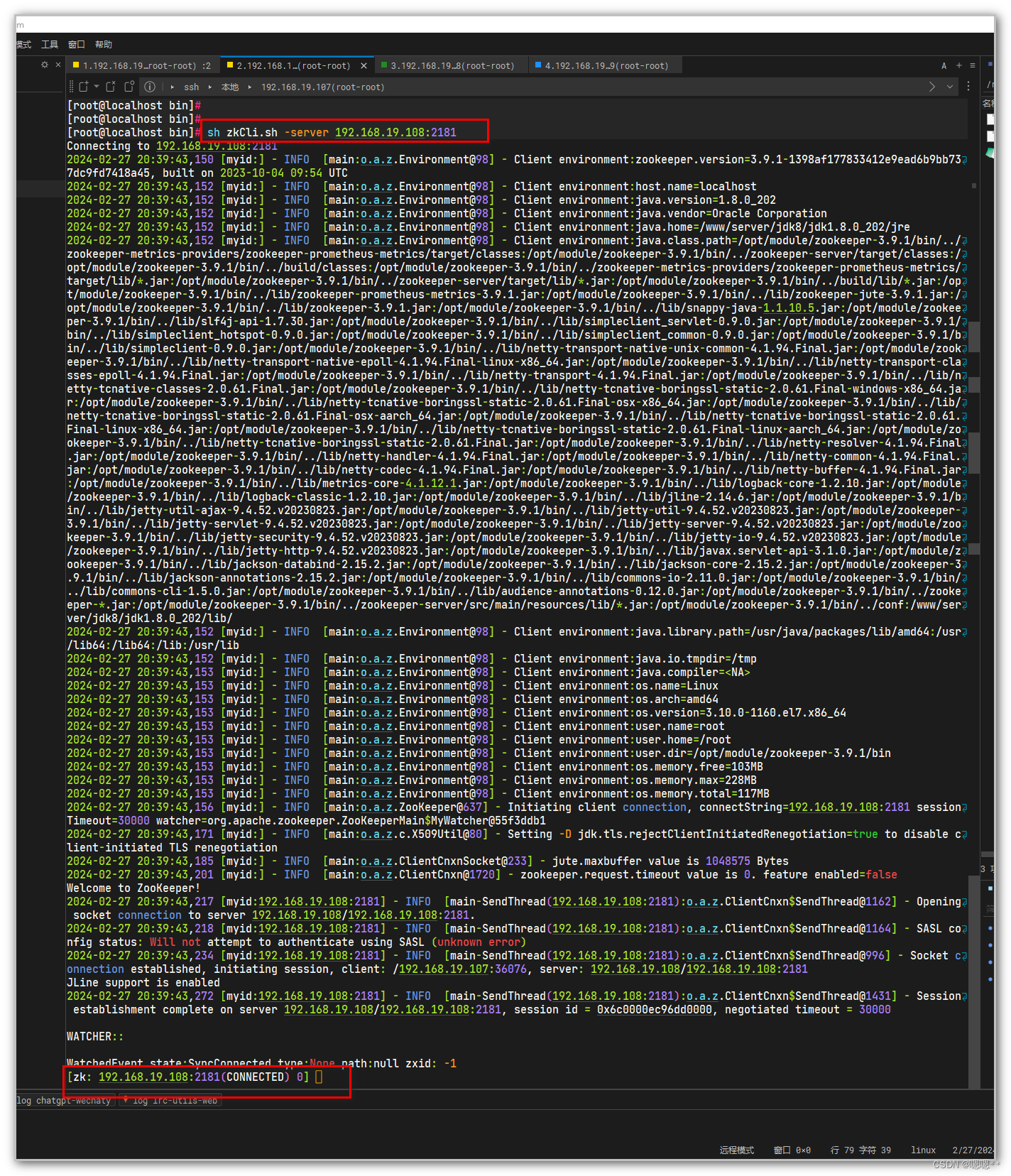Image resolution: width=1011 pixels, height=1176 pixels.
Task: Add a new tab with plus icon
Action: (x=958, y=65)
